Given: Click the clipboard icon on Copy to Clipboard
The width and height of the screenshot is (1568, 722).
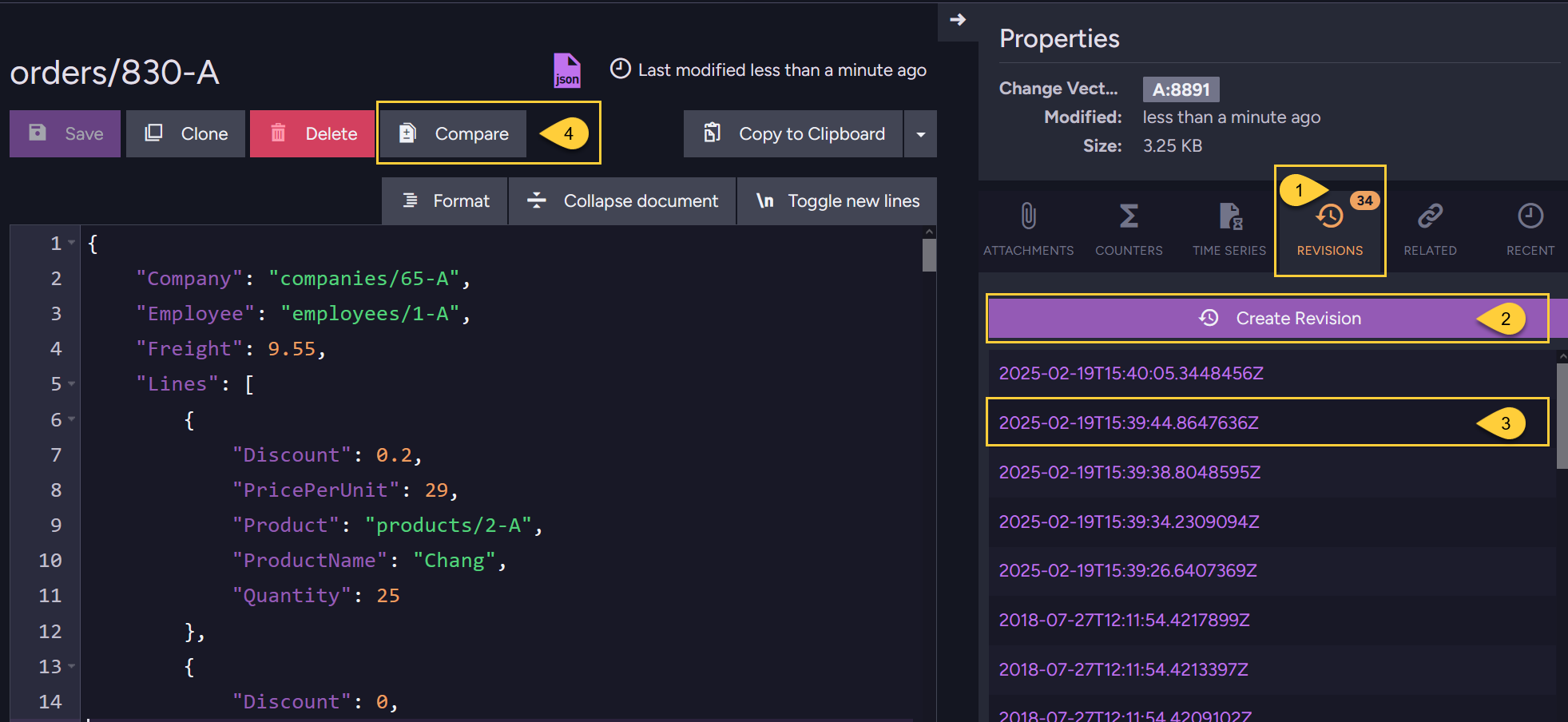Looking at the screenshot, I should pyautogui.click(x=712, y=133).
